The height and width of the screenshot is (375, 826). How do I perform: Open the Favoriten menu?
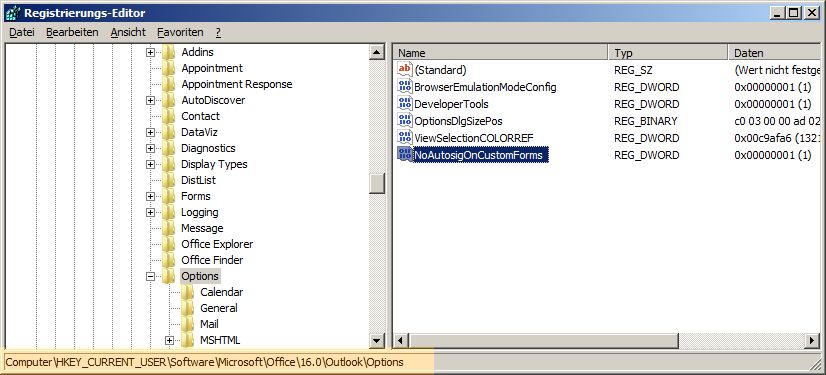[180, 32]
